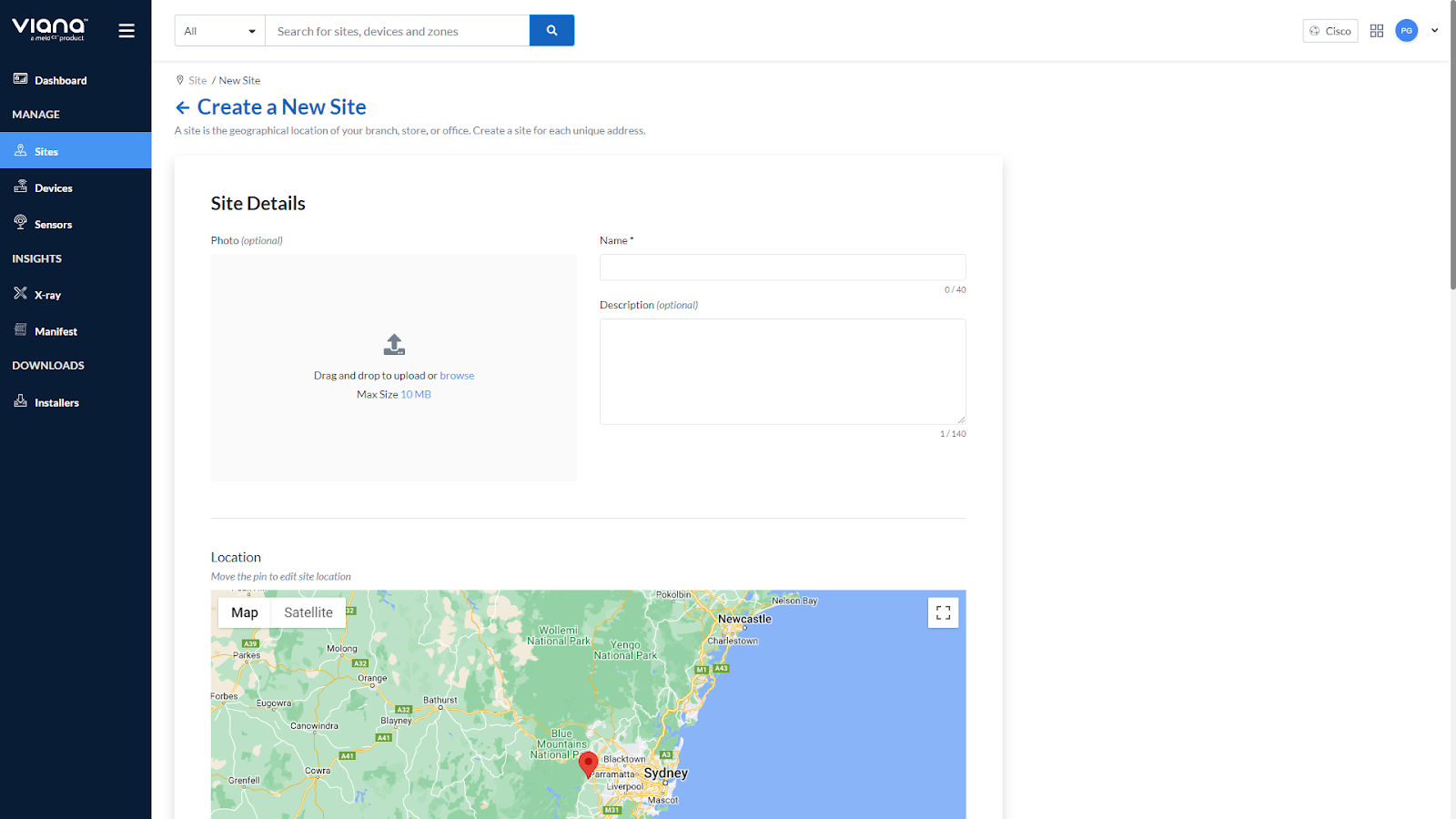Click the blue search magnifier button
This screenshot has height=819, width=1456.
click(x=551, y=31)
